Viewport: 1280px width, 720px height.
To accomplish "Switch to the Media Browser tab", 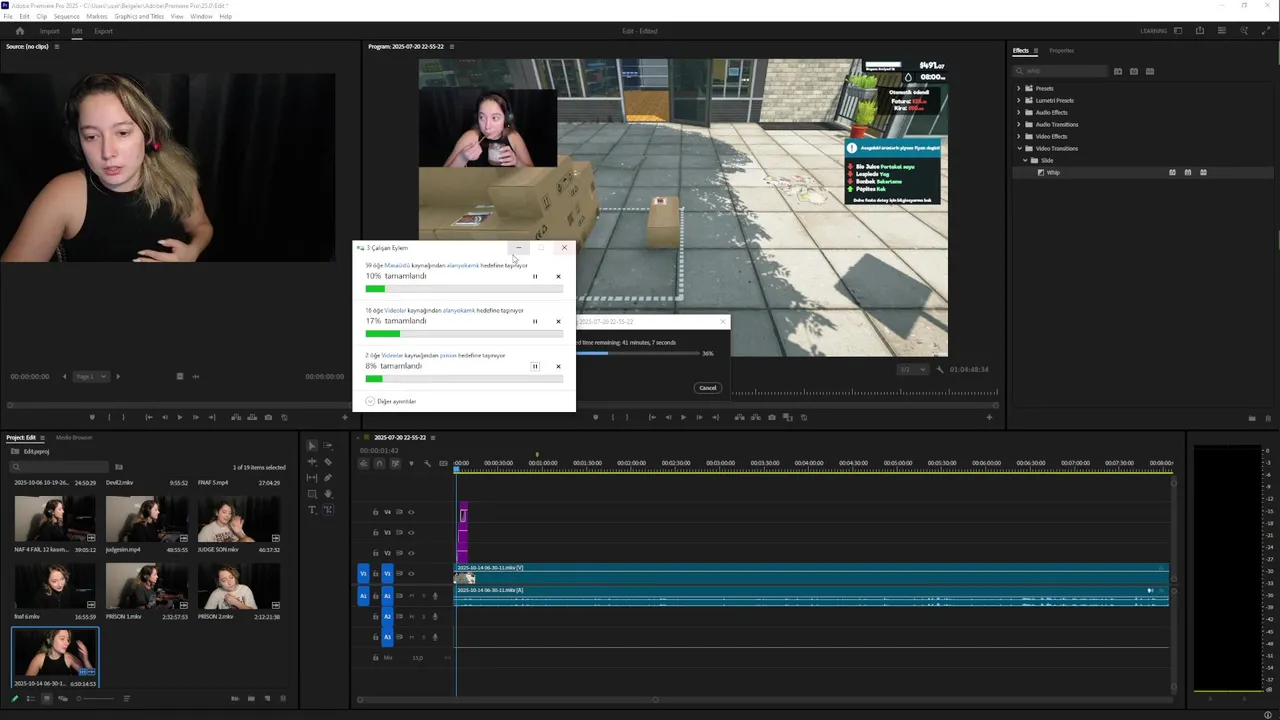I will point(74,437).
